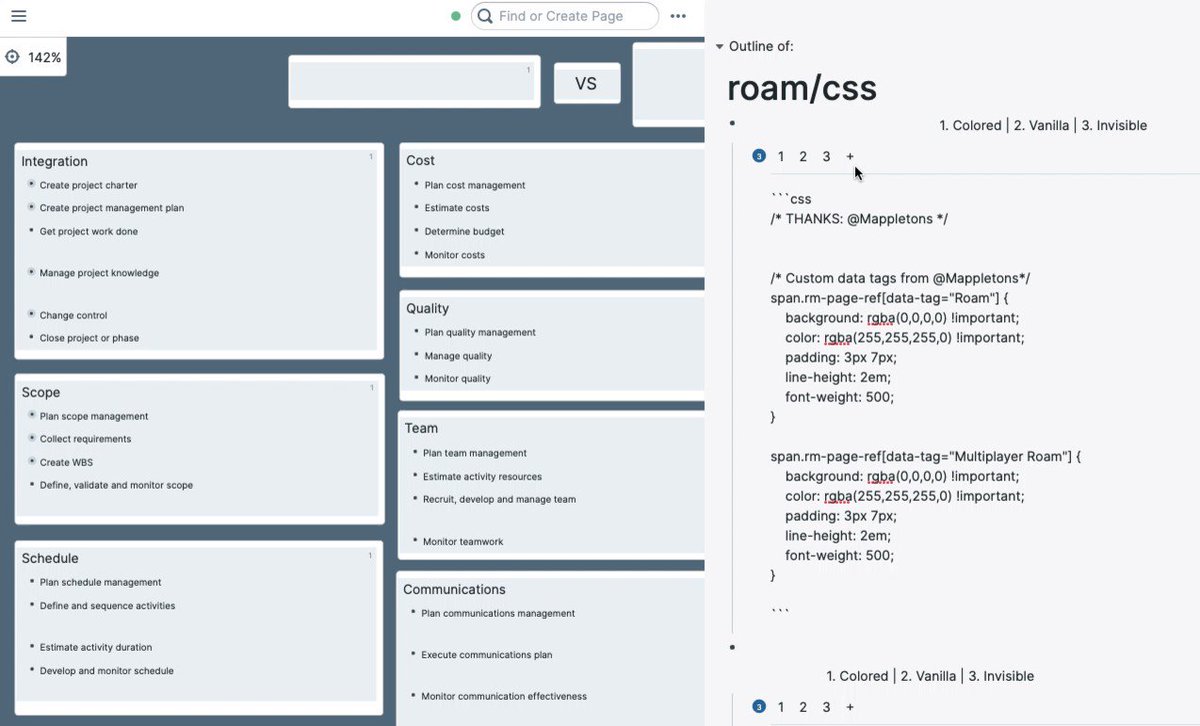Click the Custom data tags comment line
This screenshot has width=1200, height=726.
coord(900,278)
